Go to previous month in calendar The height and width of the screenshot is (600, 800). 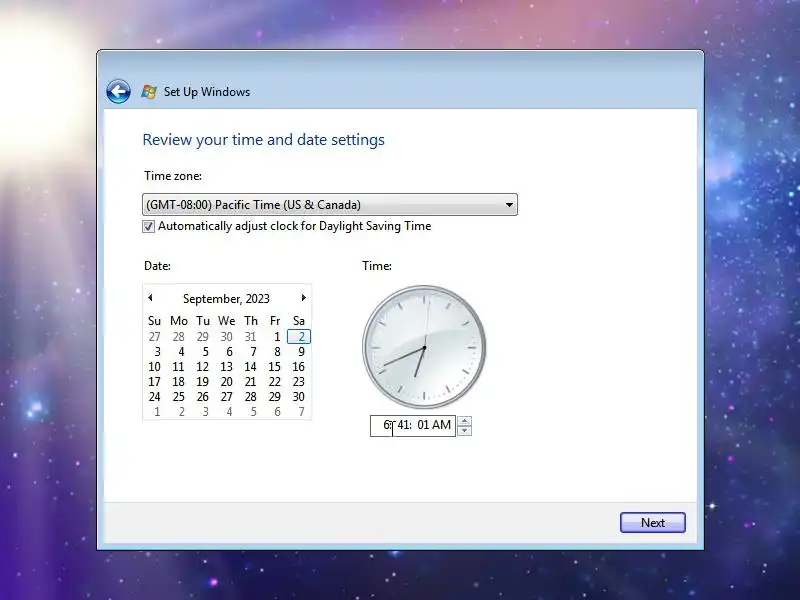[151, 297]
